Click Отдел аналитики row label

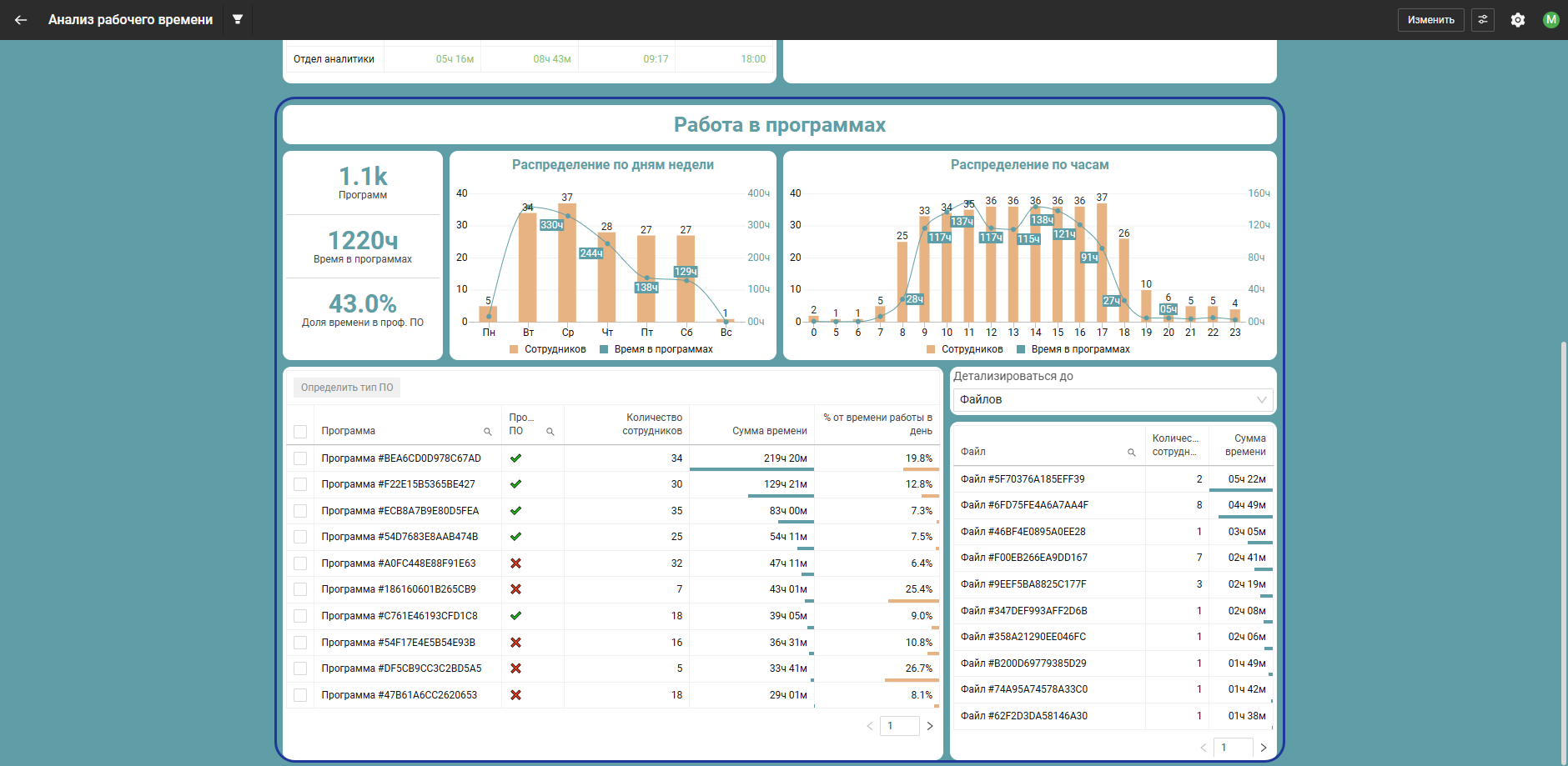point(334,59)
